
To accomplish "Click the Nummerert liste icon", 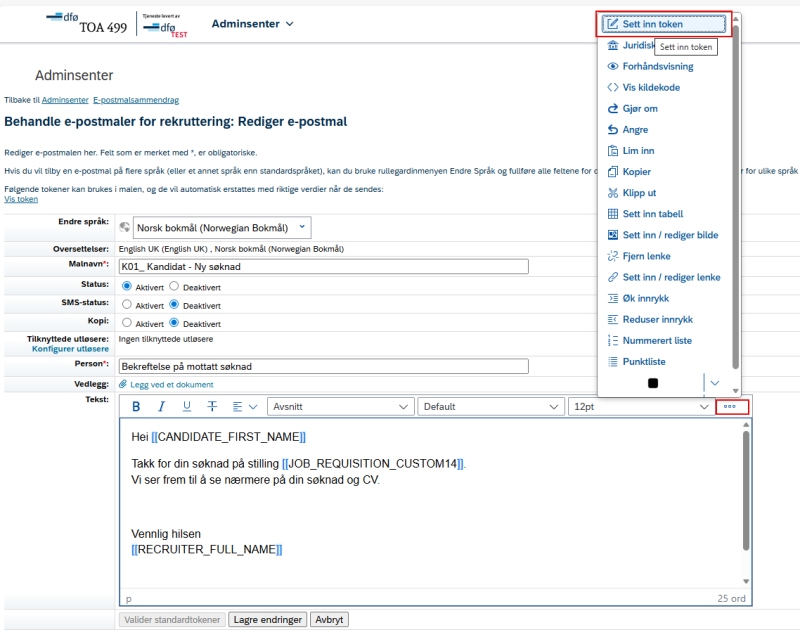I will pyautogui.click(x=613, y=341).
